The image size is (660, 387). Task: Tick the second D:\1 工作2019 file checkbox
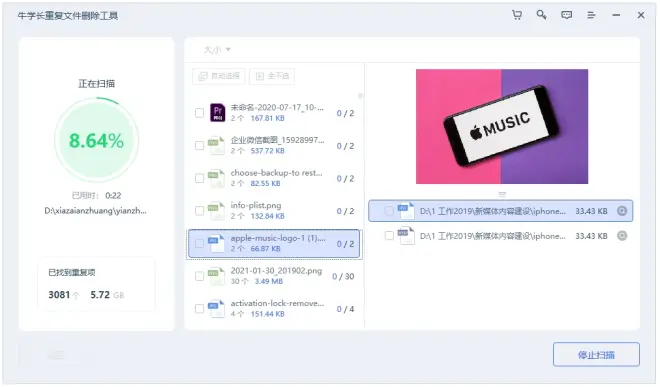click(389, 235)
